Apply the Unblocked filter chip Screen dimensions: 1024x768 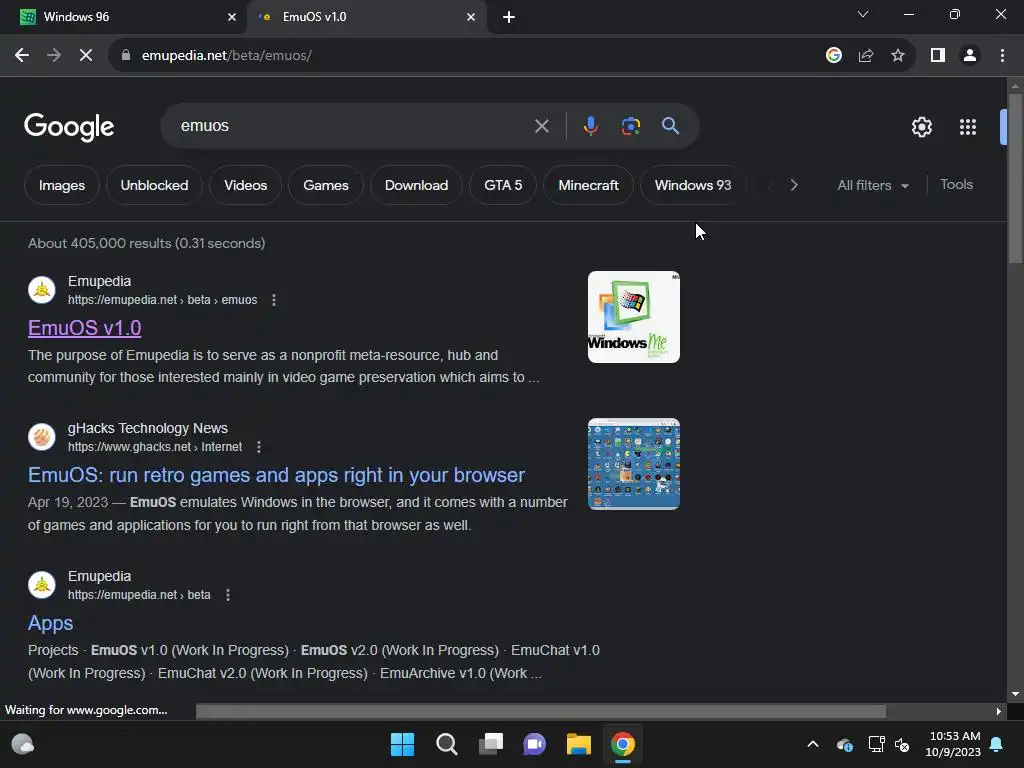tap(154, 185)
